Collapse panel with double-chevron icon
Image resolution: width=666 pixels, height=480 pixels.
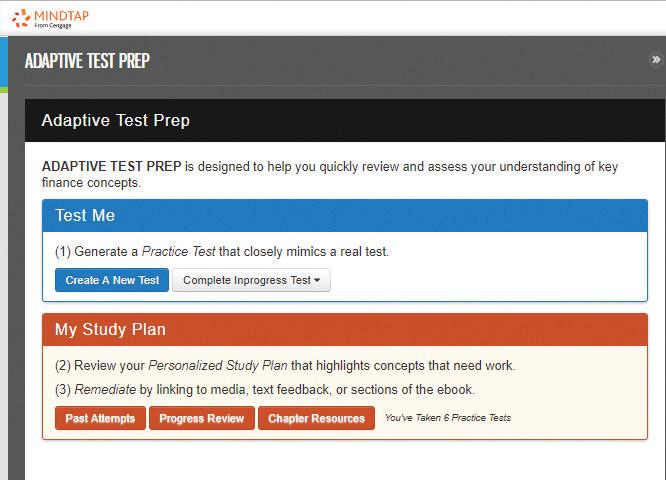[x=656, y=59]
